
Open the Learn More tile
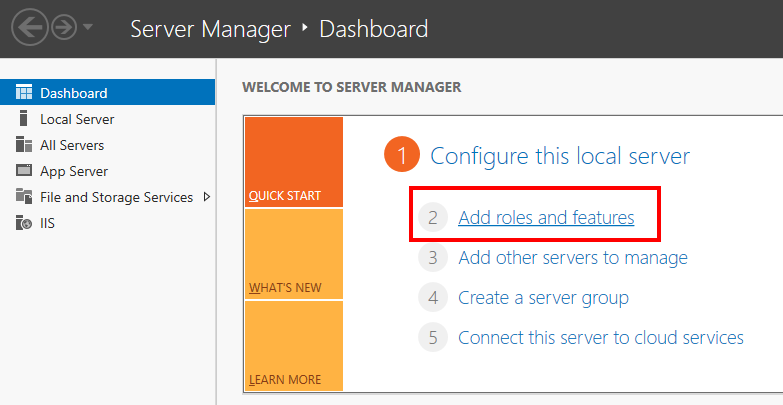293,346
